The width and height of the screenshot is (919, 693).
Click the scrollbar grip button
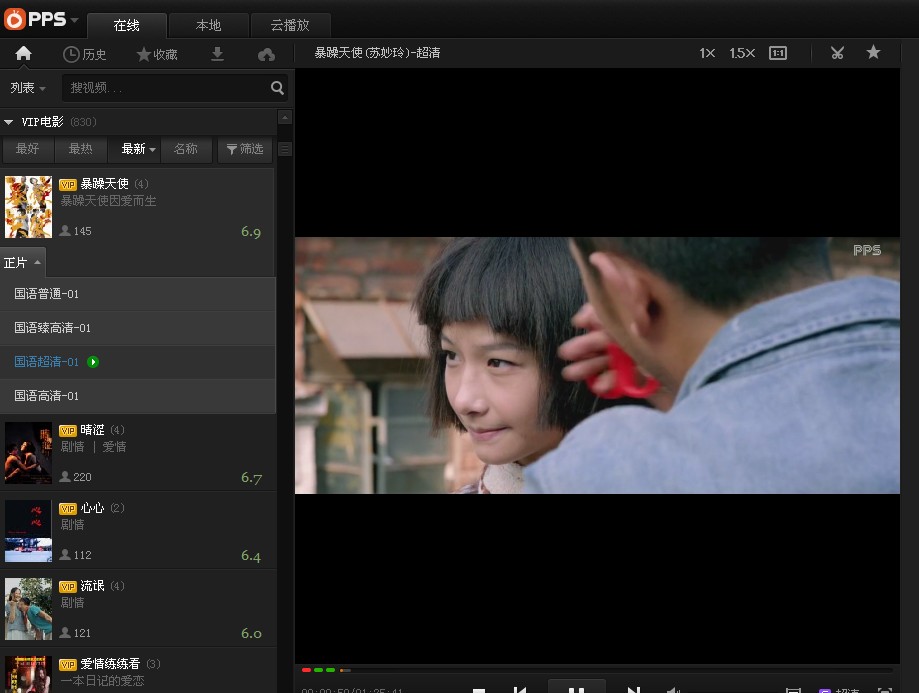(x=285, y=150)
